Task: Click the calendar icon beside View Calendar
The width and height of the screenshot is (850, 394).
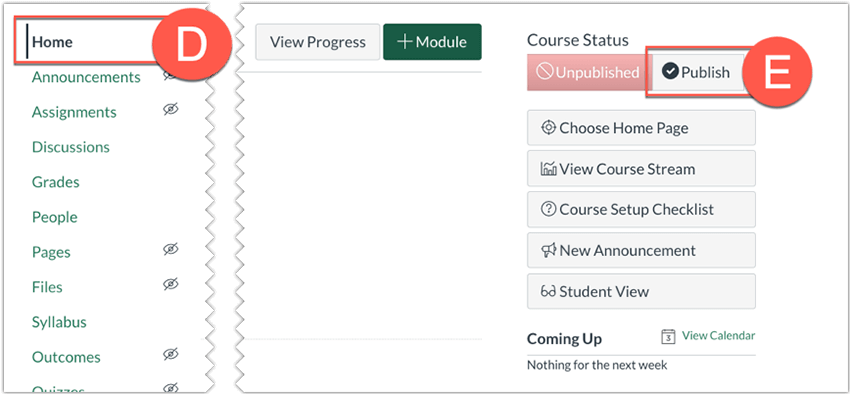Action: tap(669, 337)
